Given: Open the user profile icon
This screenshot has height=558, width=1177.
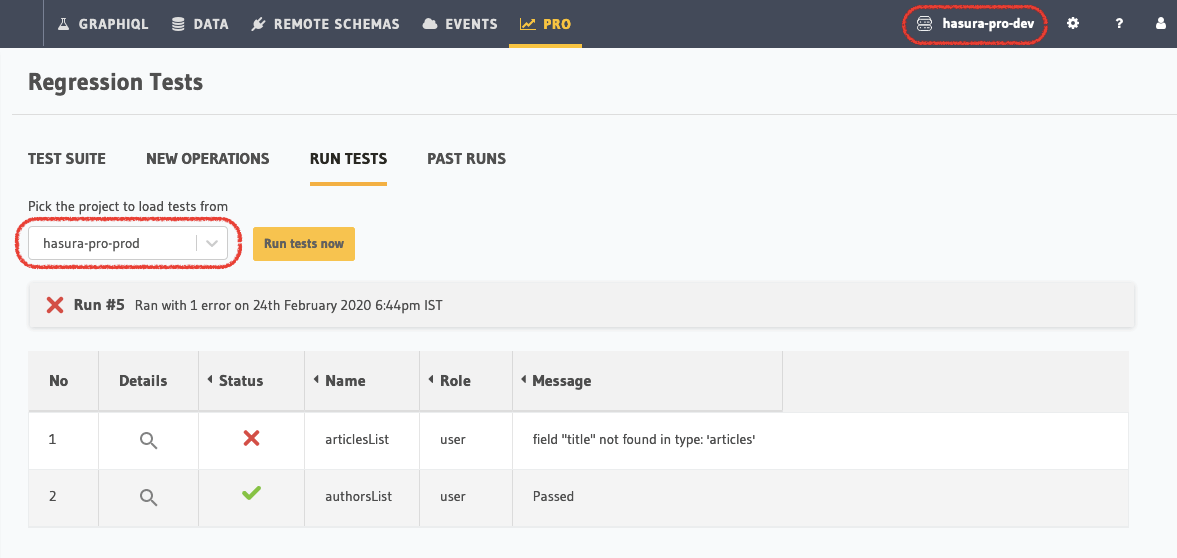Looking at the screenshot, I should [1161, 23].
